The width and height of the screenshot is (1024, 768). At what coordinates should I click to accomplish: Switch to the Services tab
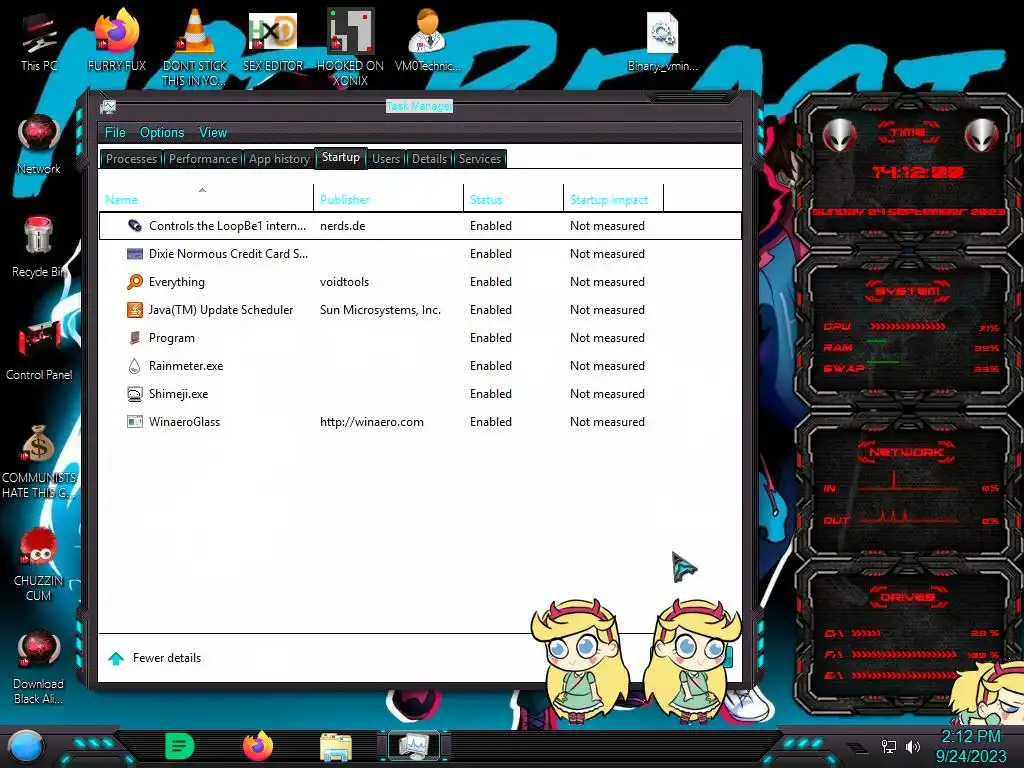coord(479,159)
